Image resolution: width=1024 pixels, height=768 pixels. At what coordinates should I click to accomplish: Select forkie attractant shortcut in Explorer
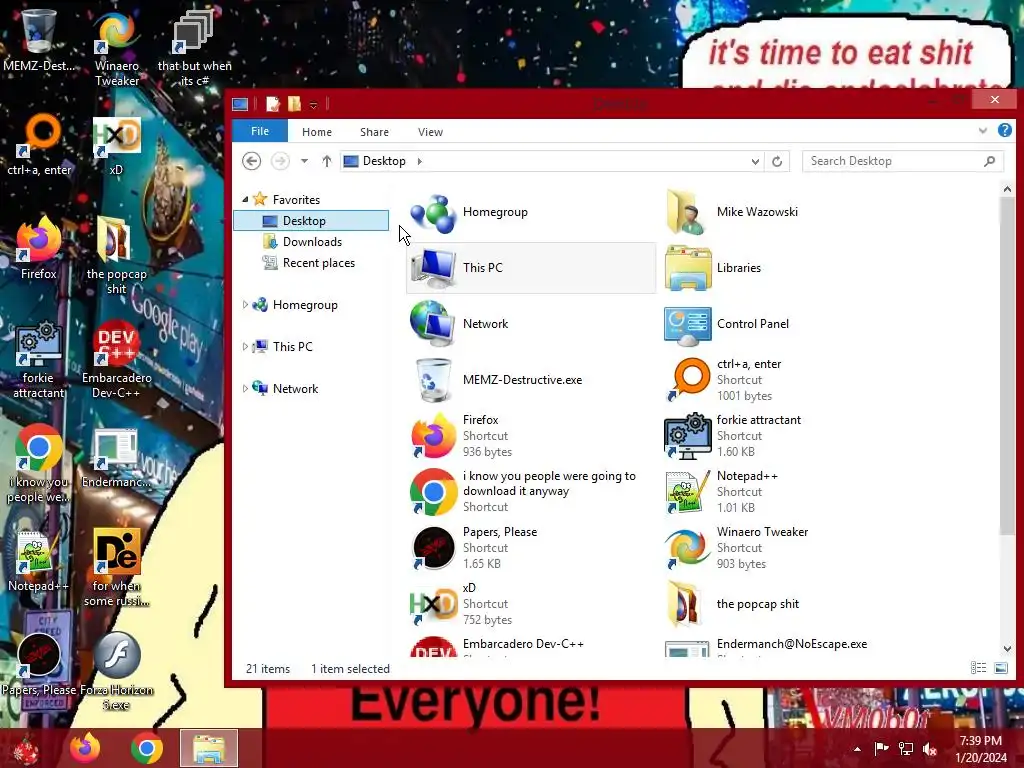[x=784, y=436]
